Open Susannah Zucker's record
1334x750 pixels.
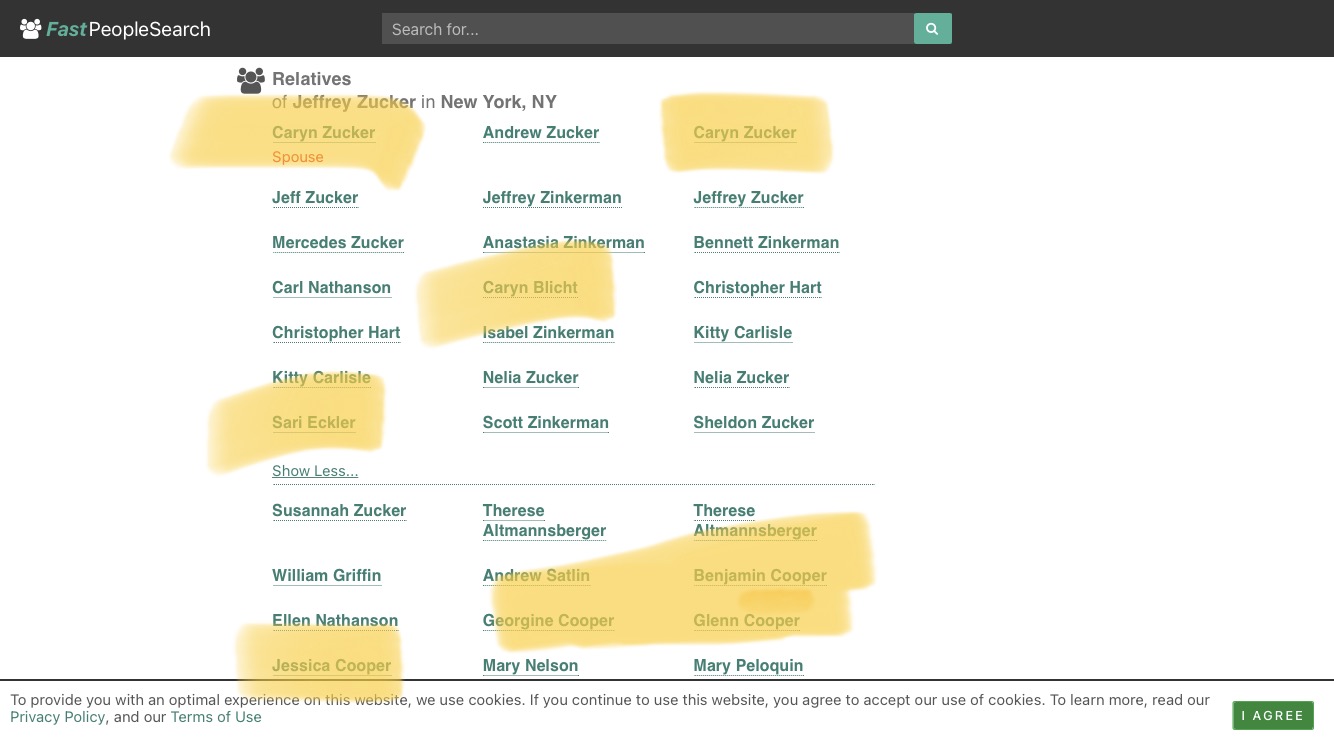339,511
